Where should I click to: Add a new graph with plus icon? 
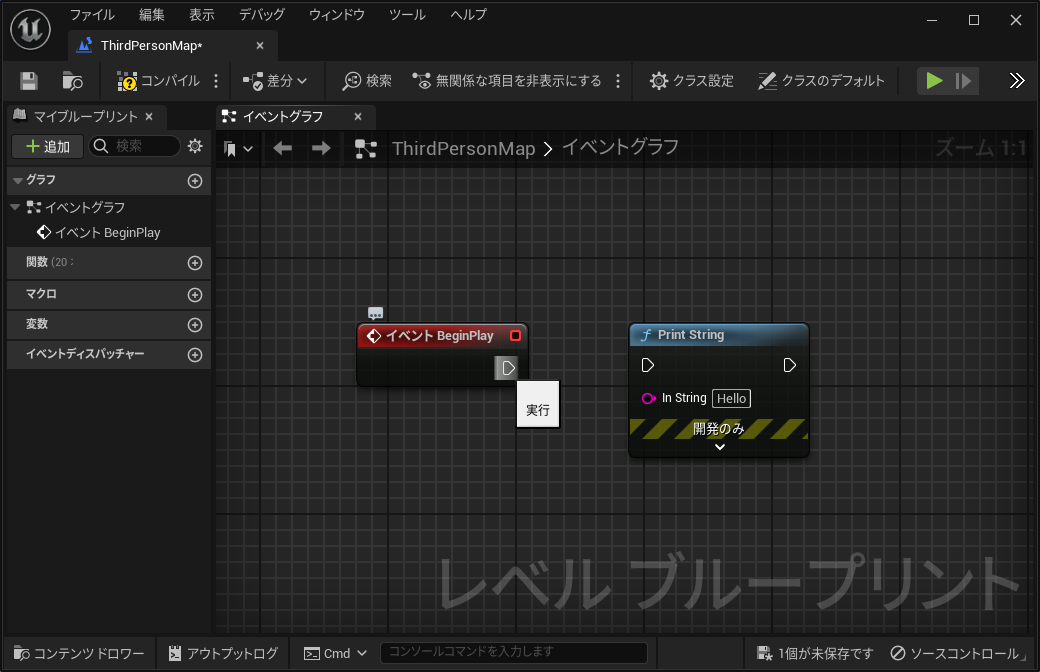195,181
